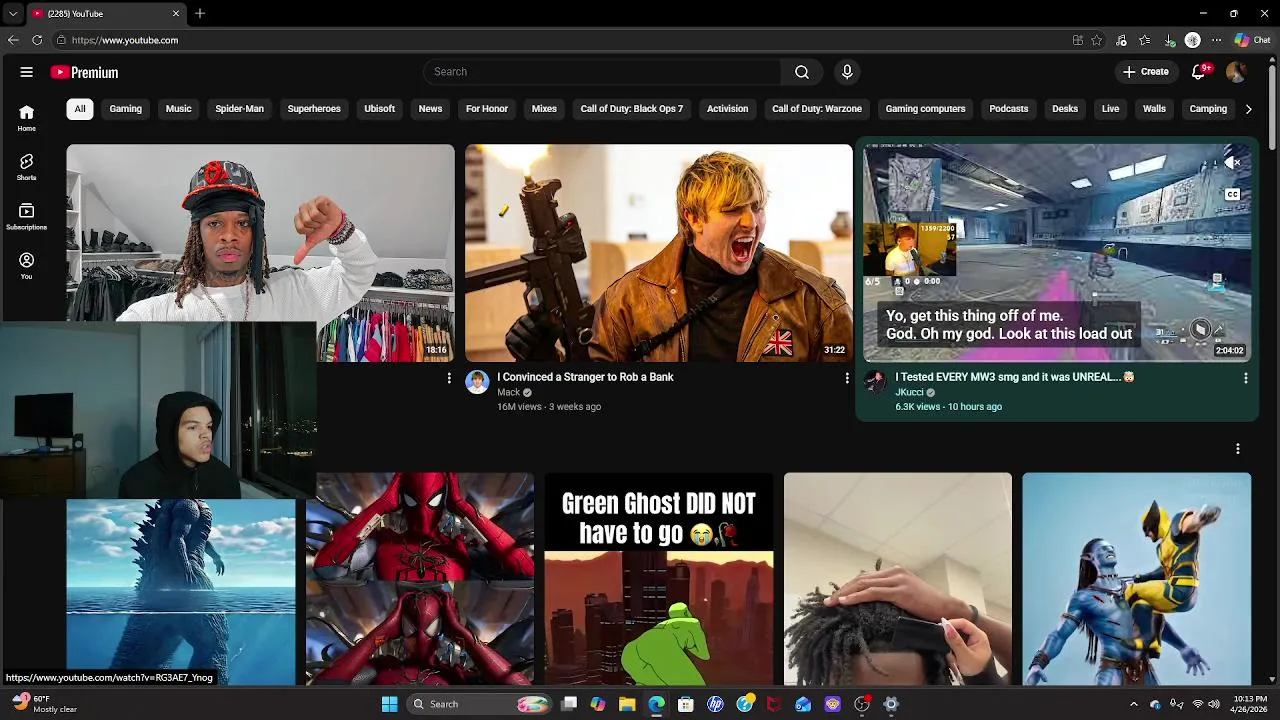Open the account avatar menu
The image size is (1280, 720).
[1236, 72]
